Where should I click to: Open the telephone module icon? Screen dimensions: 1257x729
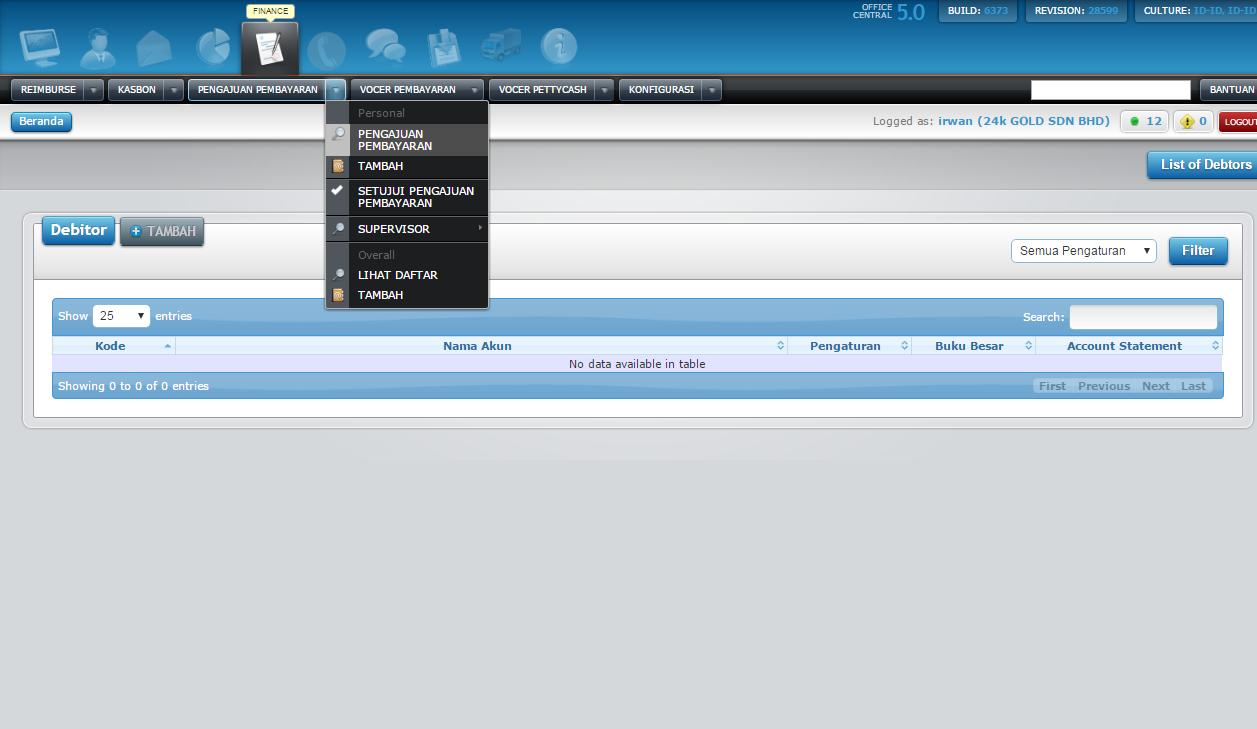pyautogui.click(x=326, y=48)
